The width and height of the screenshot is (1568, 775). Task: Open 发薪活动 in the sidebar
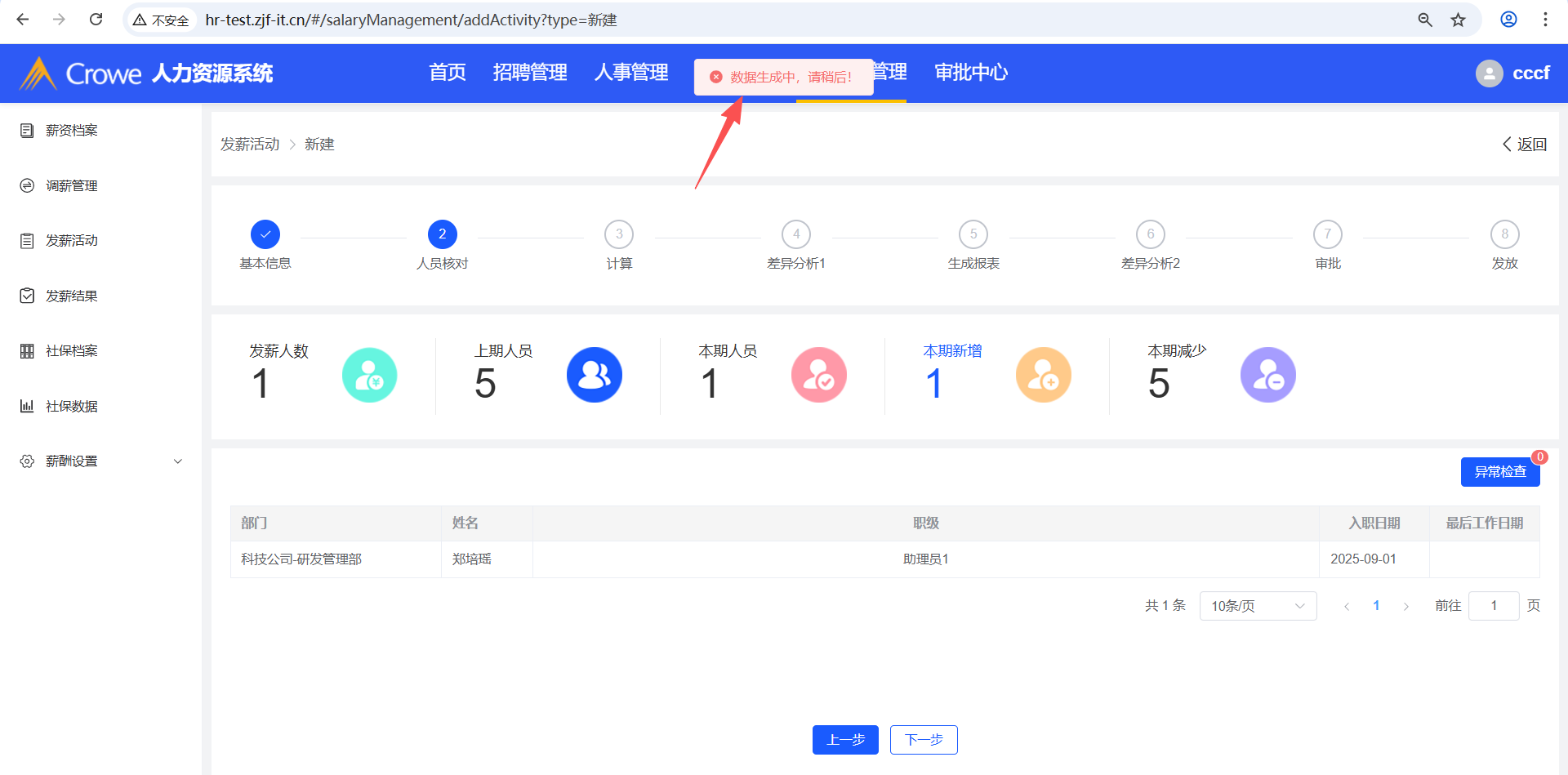[x=72, y=241]
